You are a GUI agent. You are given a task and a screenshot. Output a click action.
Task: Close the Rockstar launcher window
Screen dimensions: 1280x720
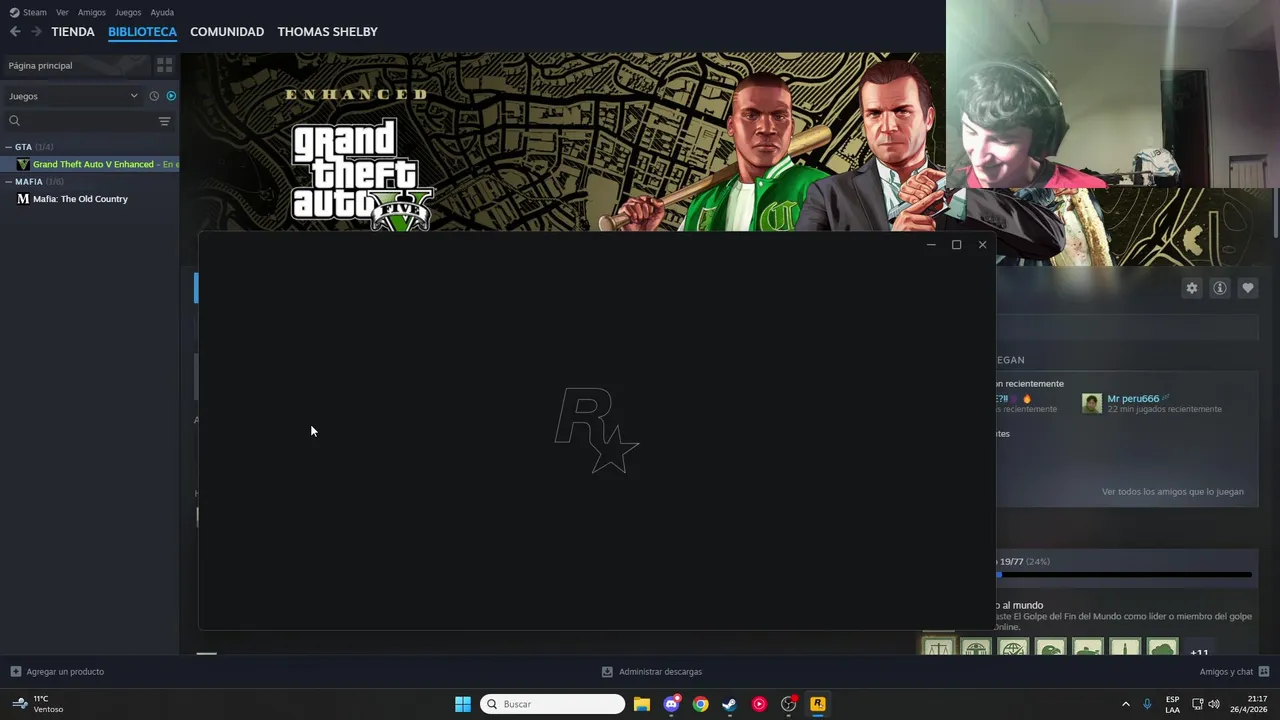click(982, 245)
